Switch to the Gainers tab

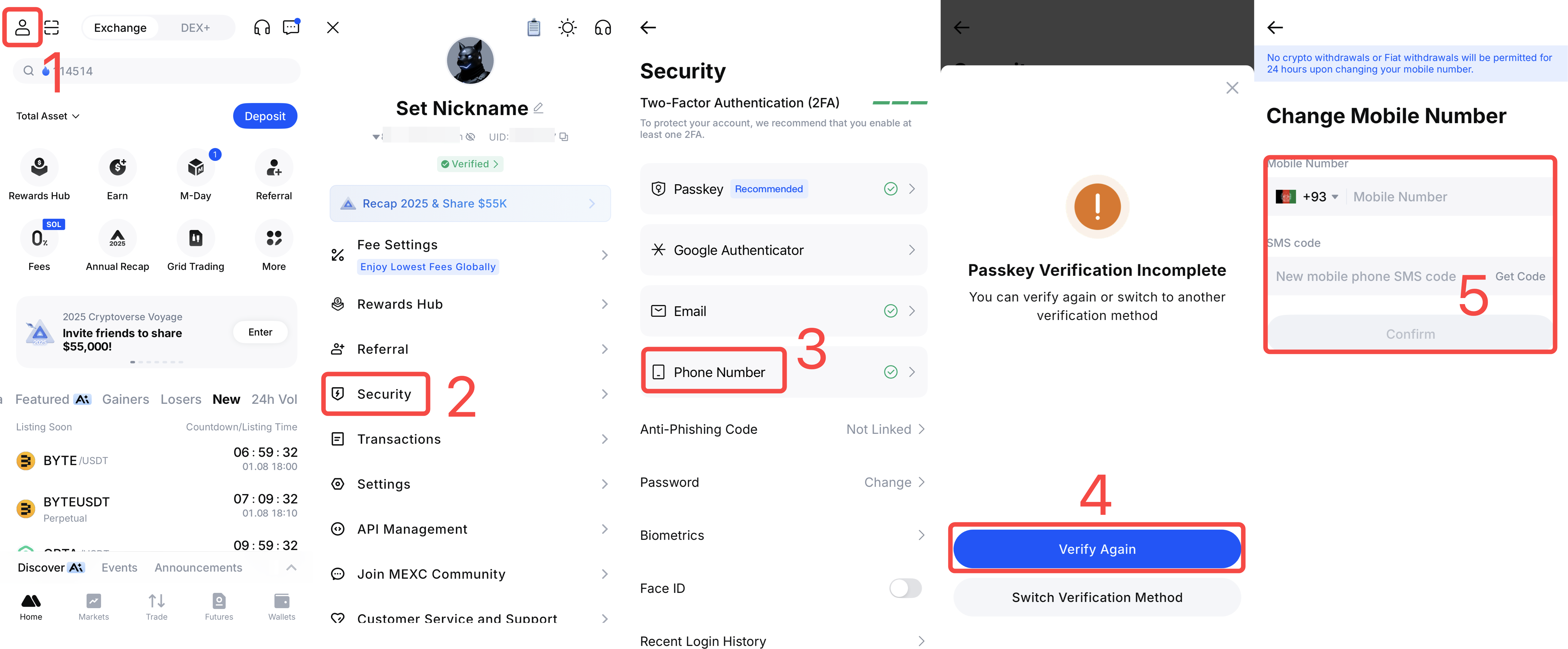pyautogui.click(x=125, y=399)
